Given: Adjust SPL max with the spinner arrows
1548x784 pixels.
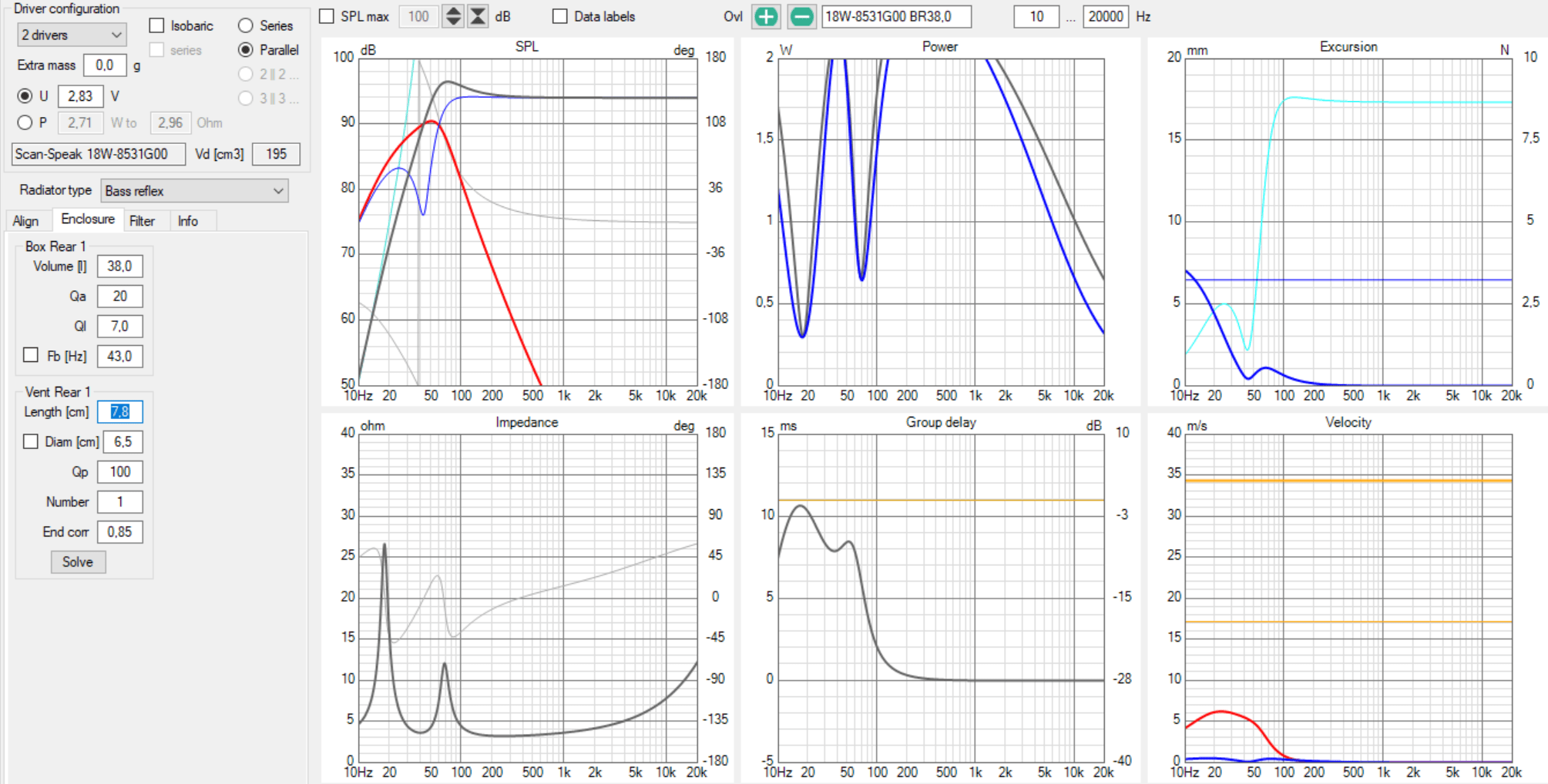Looking at the screenshot, I should click(x=453, y=16).
